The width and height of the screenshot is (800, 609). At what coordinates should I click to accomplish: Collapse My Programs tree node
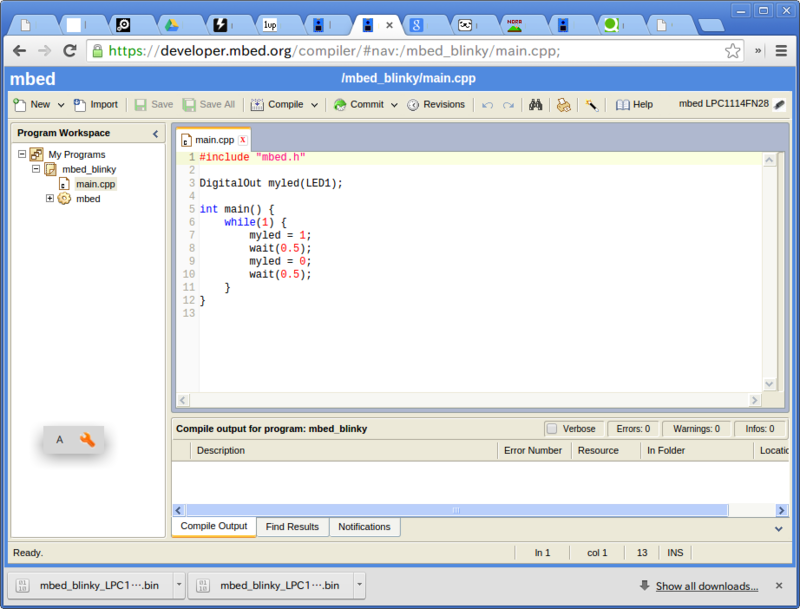[x=22, y=154]
